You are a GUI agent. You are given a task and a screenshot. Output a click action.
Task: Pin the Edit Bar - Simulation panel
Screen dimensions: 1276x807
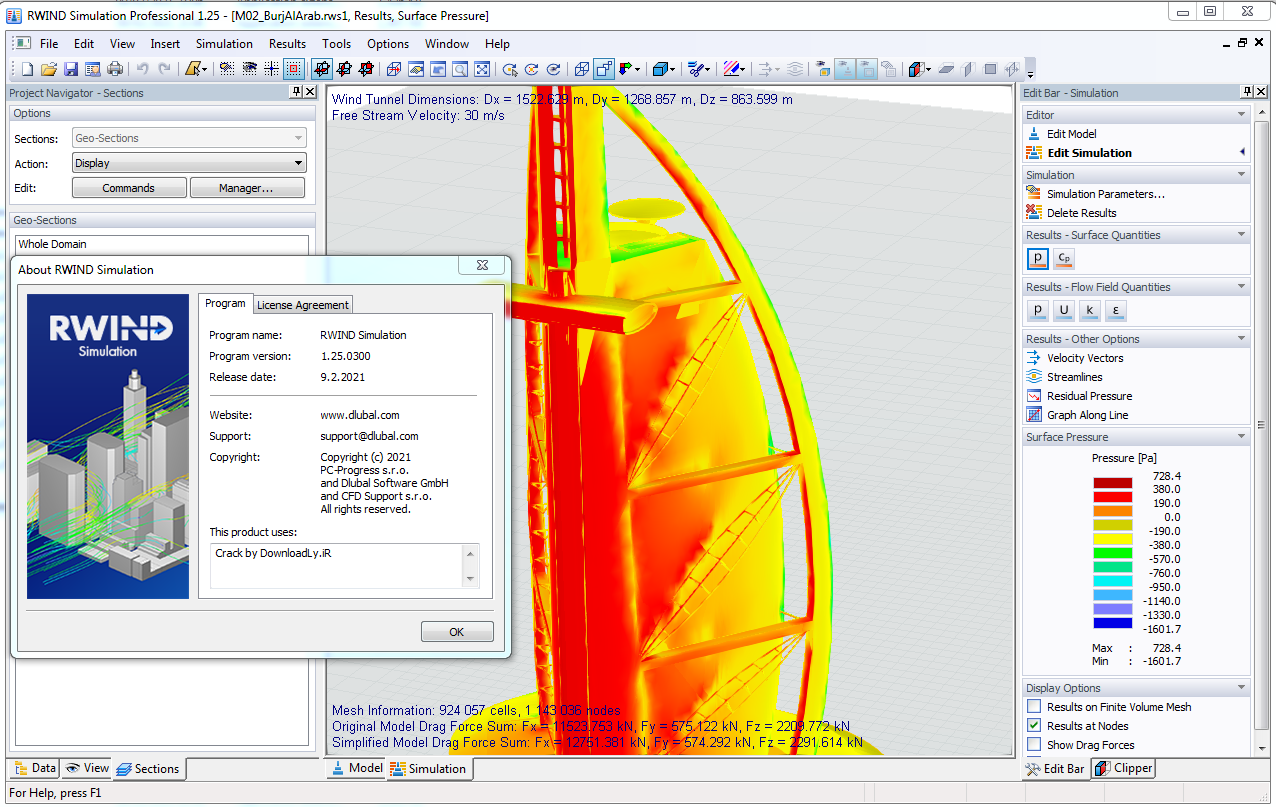point(1247,92)
